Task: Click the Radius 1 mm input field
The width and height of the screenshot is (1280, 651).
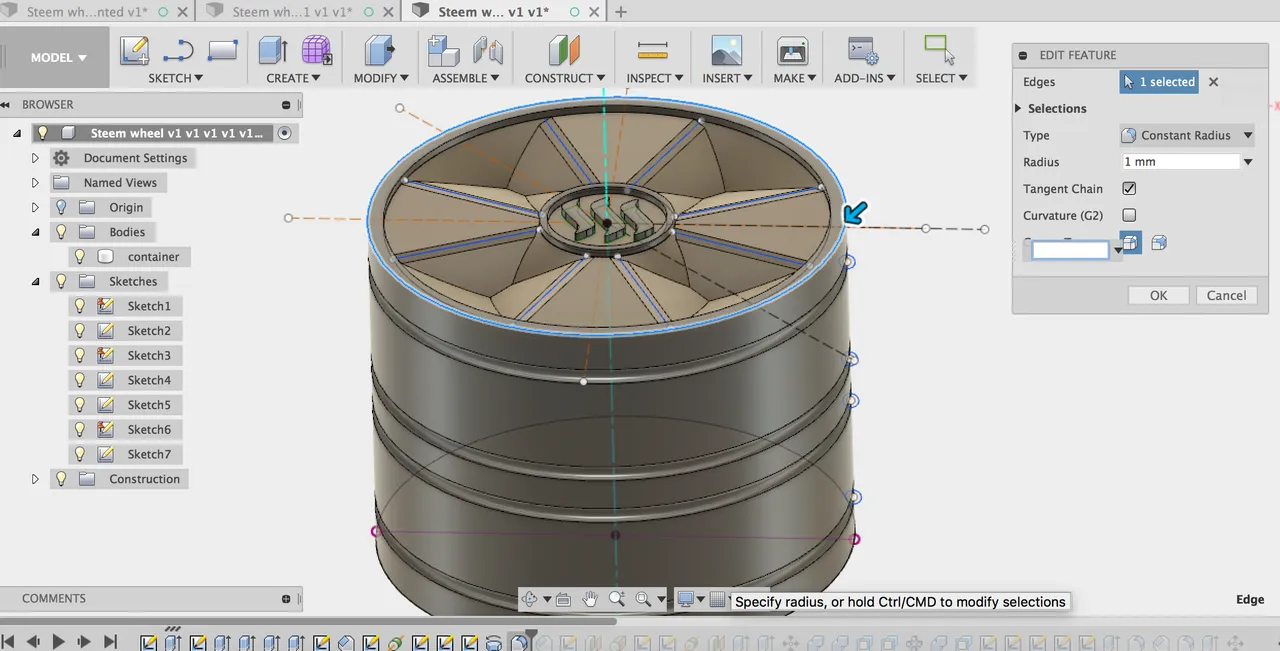Action: [1181, 162]
